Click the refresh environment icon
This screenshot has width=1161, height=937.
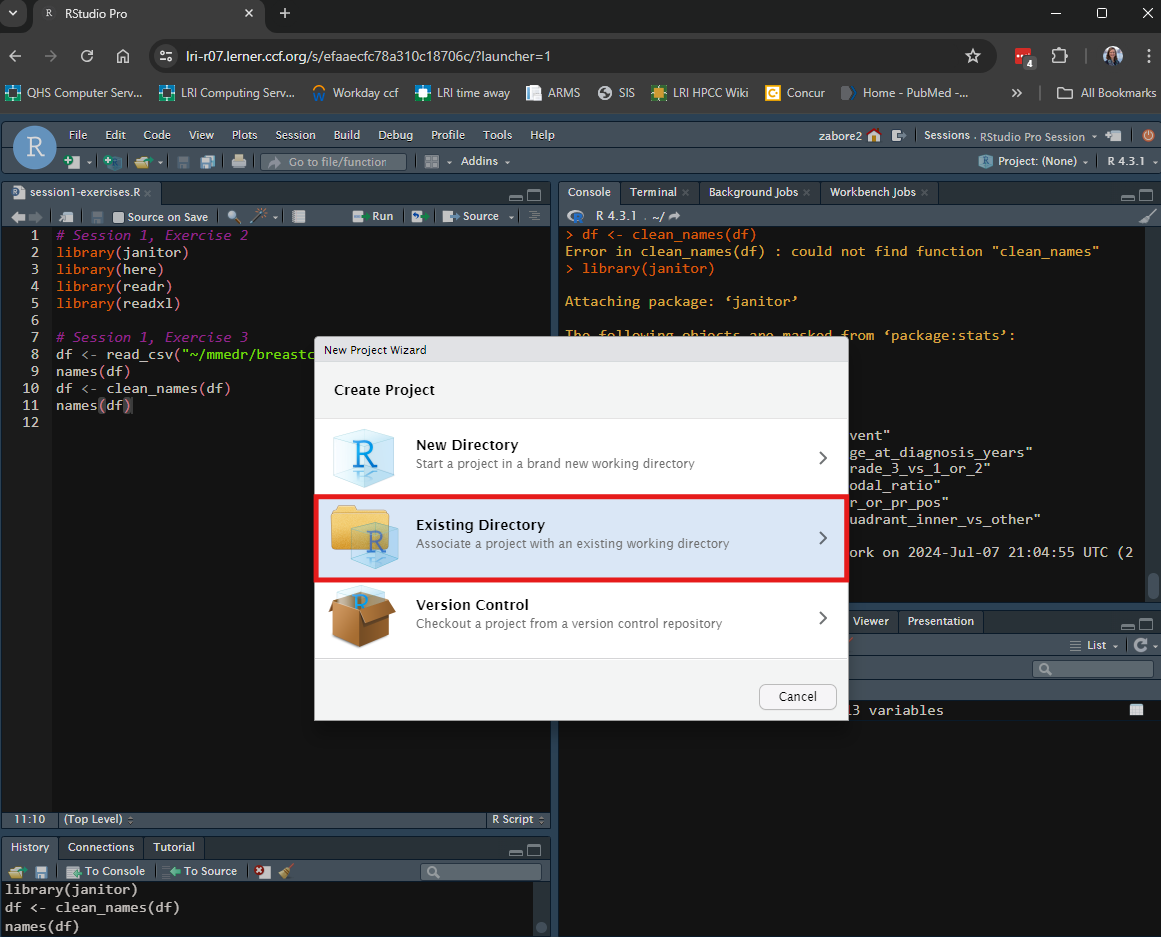coord(1141,645)
